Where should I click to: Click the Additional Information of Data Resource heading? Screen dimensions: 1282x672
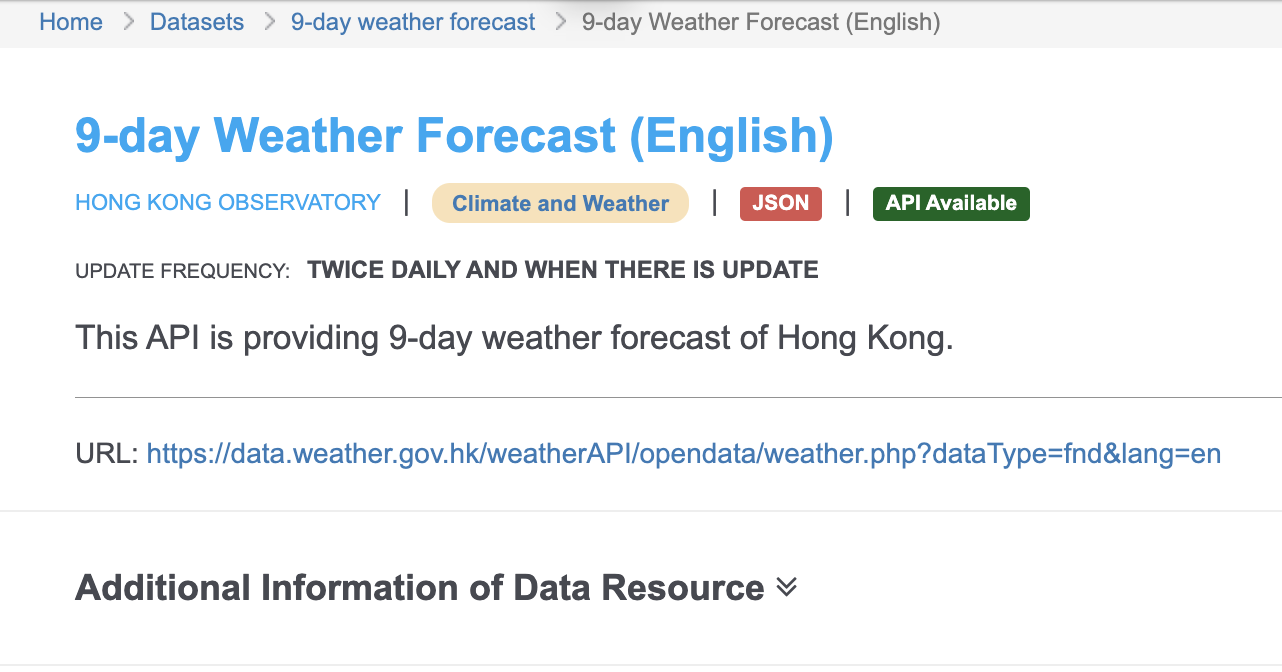point(420,588)
